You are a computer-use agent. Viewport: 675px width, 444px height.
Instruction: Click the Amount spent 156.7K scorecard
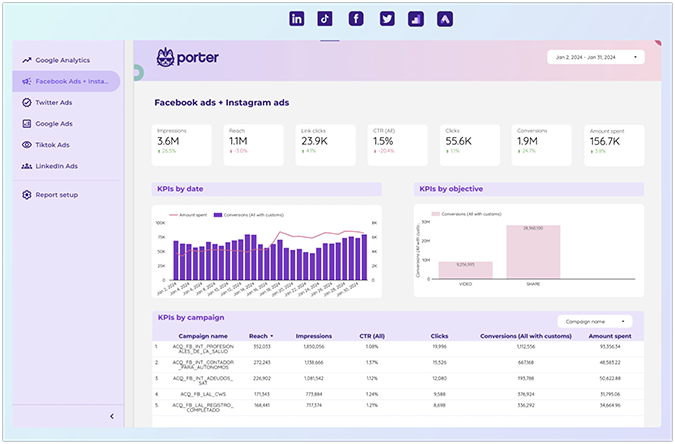click(614, 145)
